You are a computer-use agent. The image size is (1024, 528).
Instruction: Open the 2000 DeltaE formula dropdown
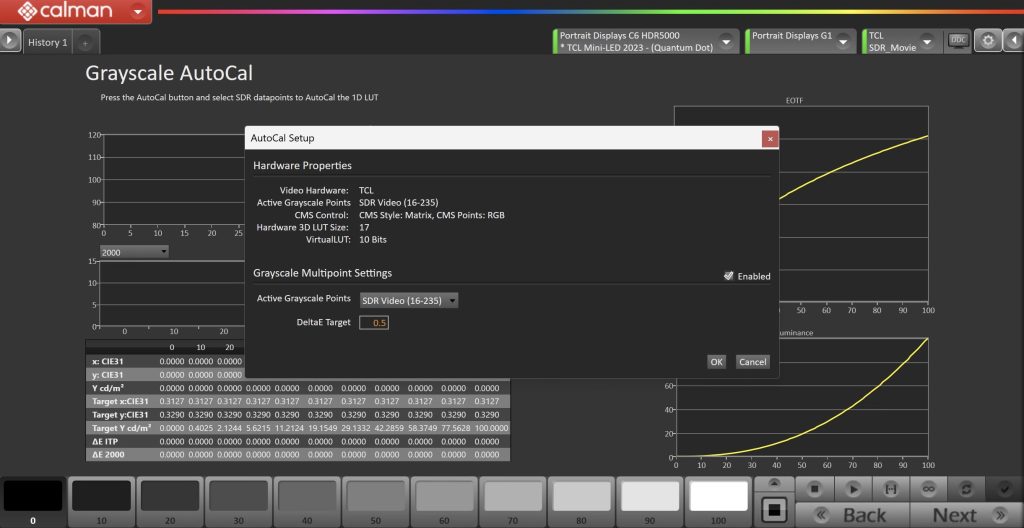click(x=134, y=252)
